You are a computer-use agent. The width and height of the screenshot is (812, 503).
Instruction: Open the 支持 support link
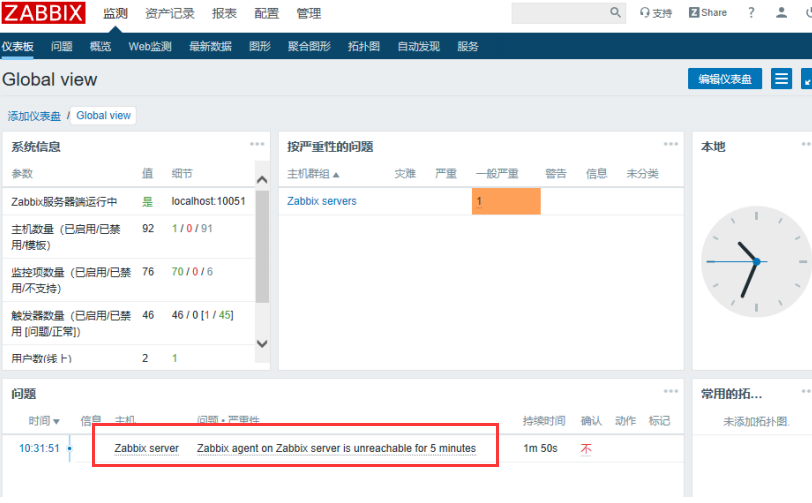click(656, 13)
